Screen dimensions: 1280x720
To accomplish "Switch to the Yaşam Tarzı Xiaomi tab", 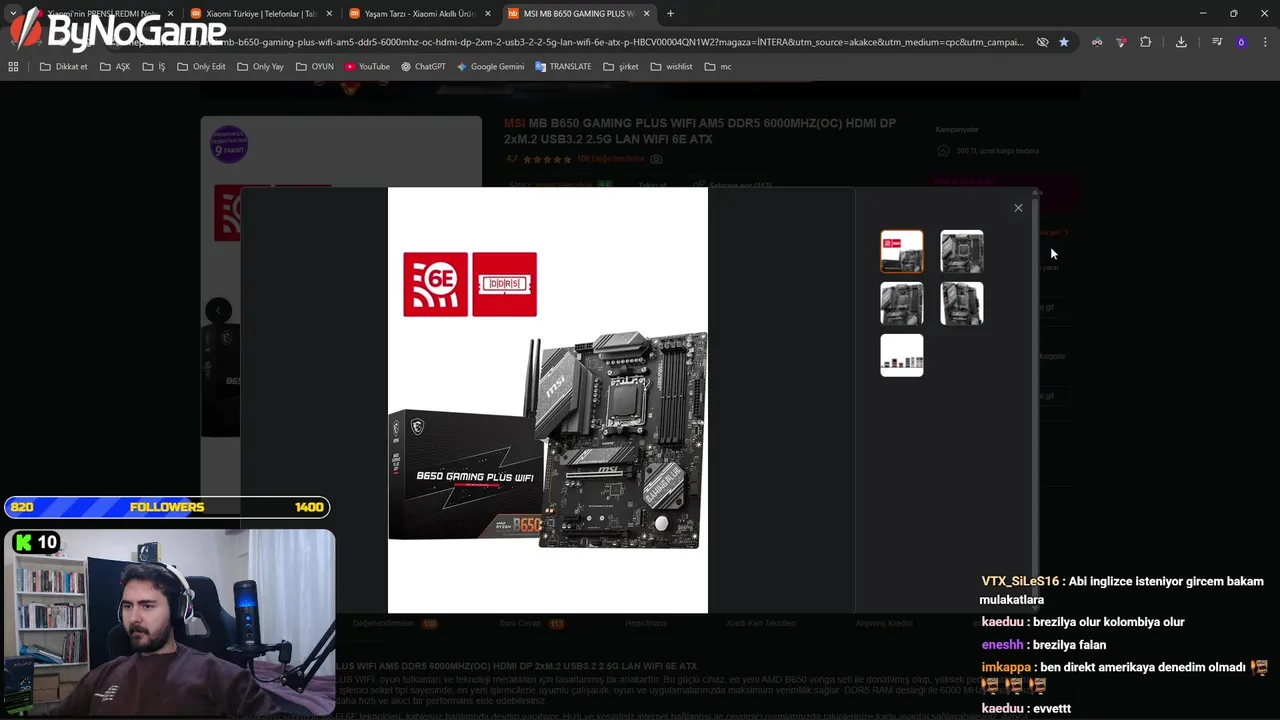I will coord(419,14).
